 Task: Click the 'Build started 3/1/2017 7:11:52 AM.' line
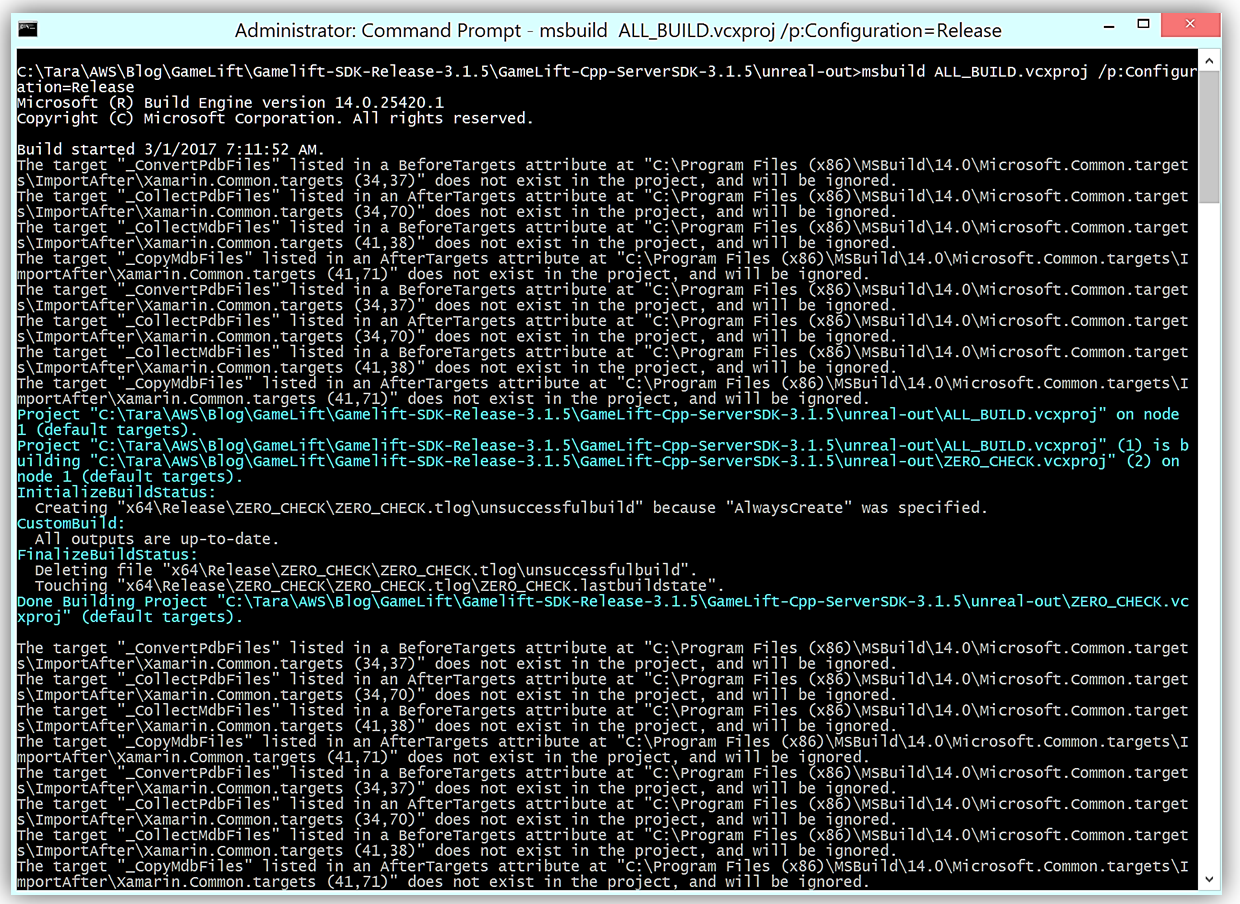click(170, 149)
